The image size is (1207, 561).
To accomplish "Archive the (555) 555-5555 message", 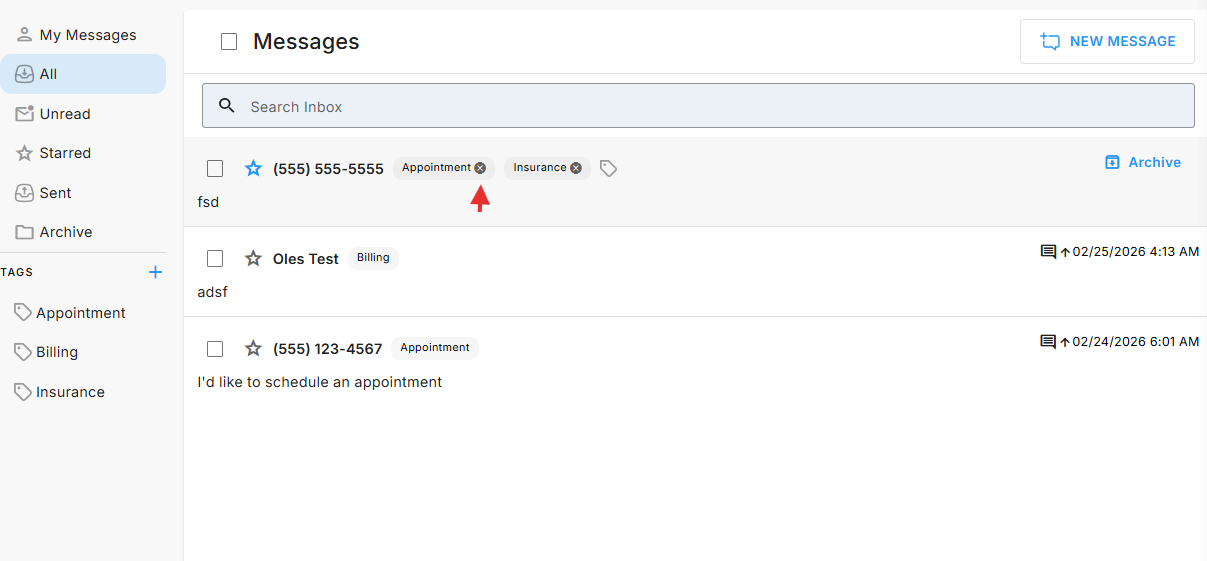I will pyautogui.click(x=1143, y=162).
